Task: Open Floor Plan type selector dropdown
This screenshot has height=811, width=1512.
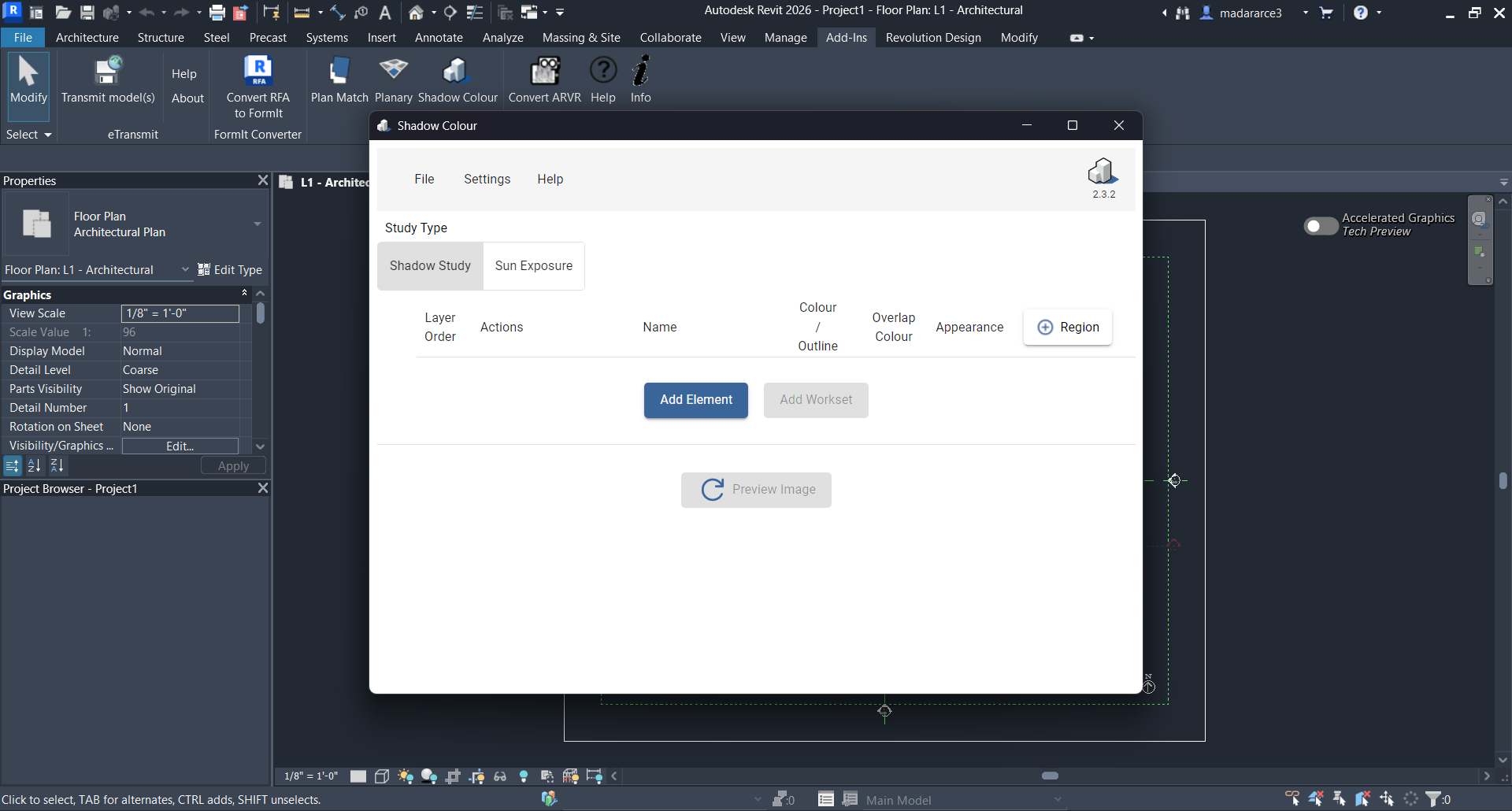Action: 258,224
